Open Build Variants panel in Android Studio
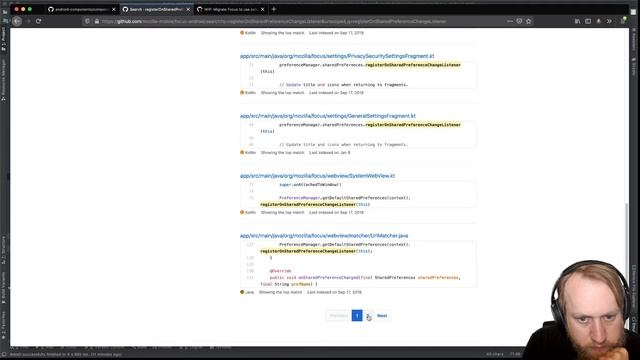This screenshot has width=640, height=360. coord(4,288)
